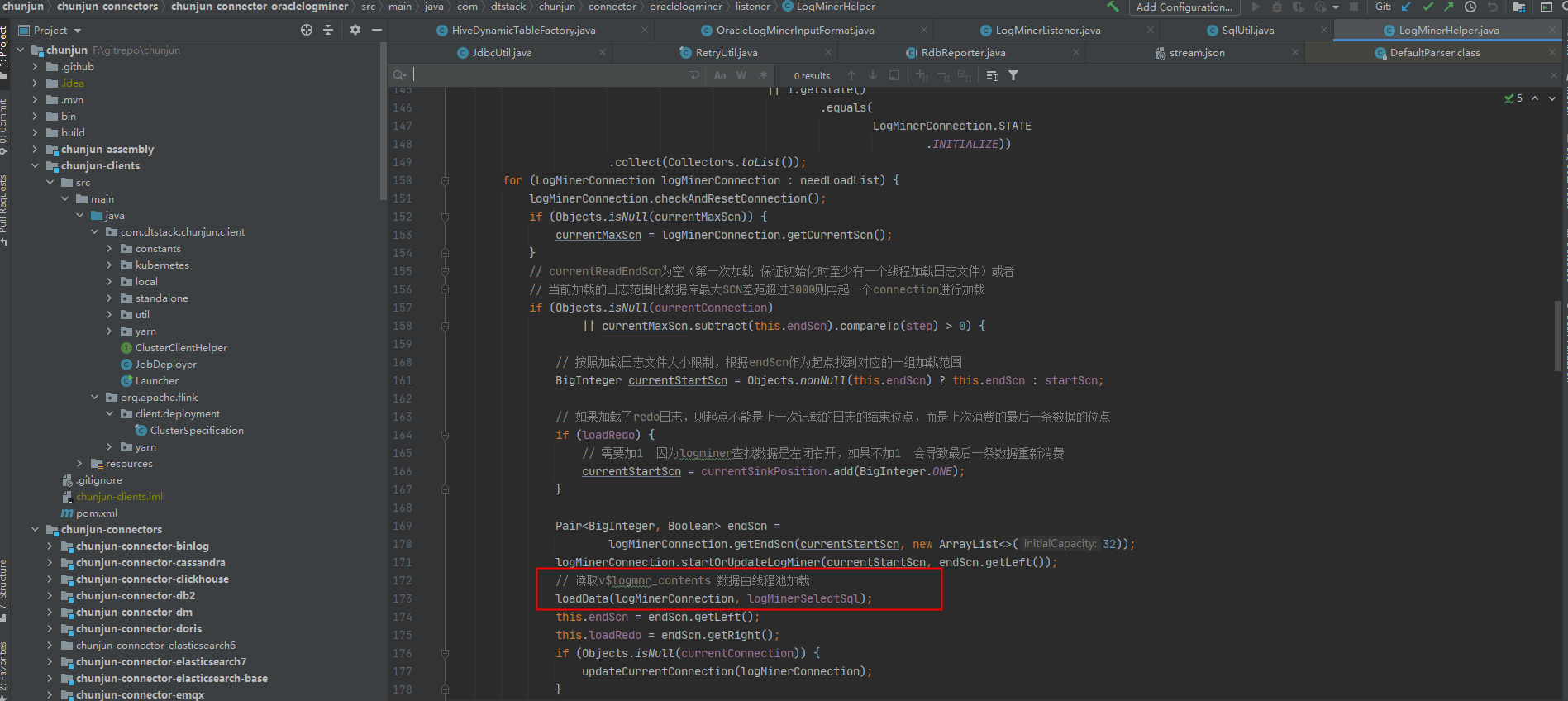1568x701 pixels.
Task: Toggle Match Case in search bar
Action: [720, 75]
